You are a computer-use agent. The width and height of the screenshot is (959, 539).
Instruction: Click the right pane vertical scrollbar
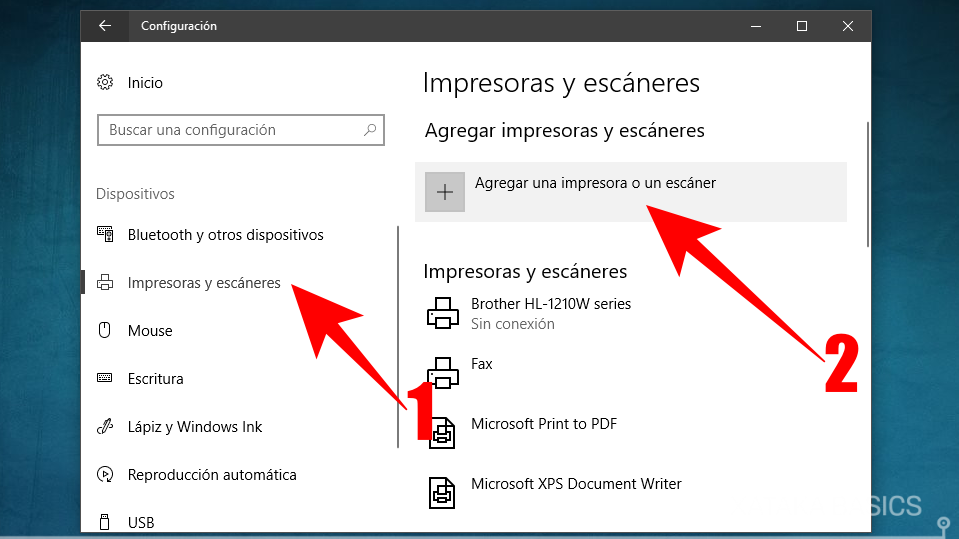coord(868,185)
